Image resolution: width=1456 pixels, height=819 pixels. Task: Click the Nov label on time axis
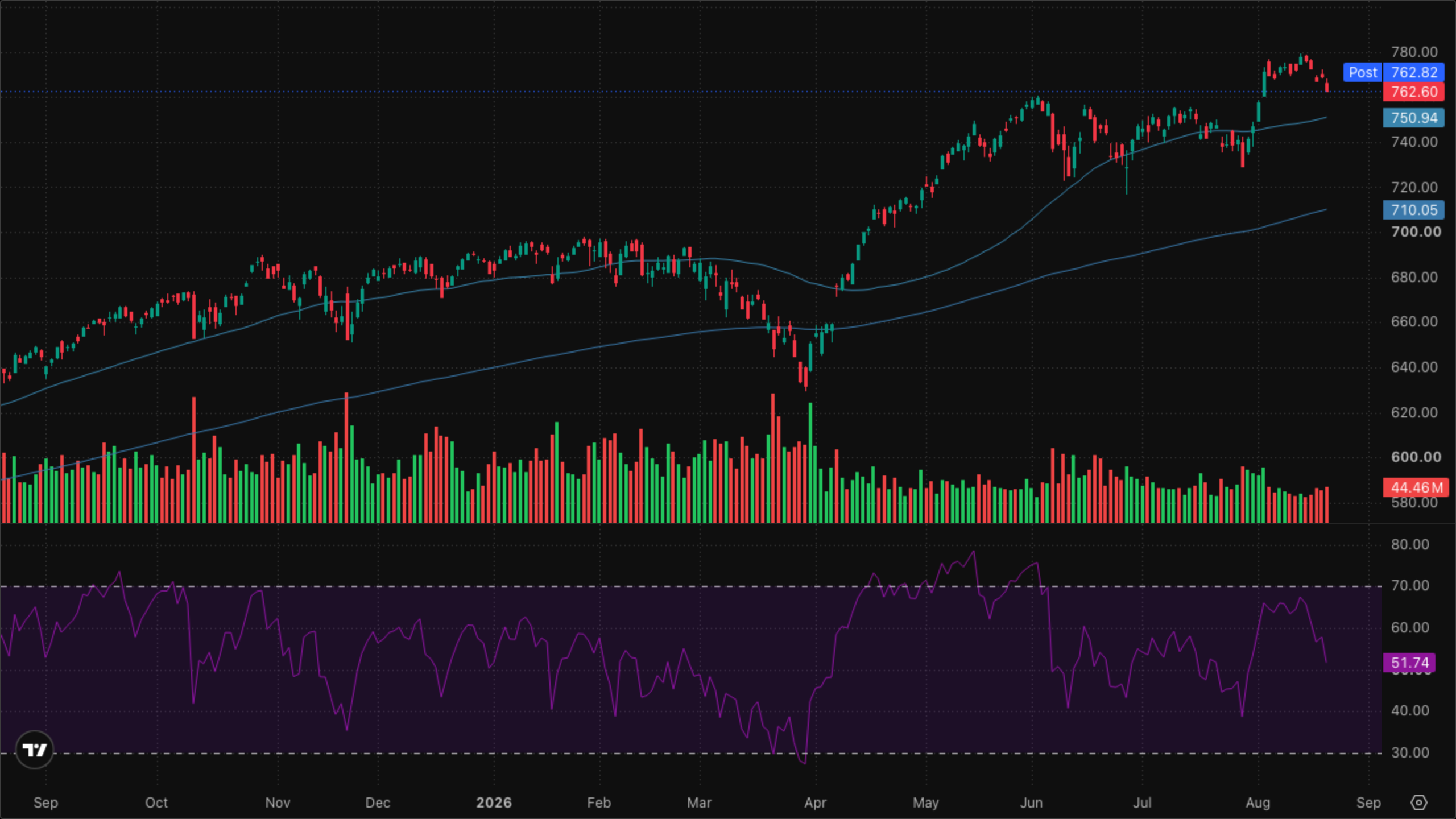[x=278, y=803]
